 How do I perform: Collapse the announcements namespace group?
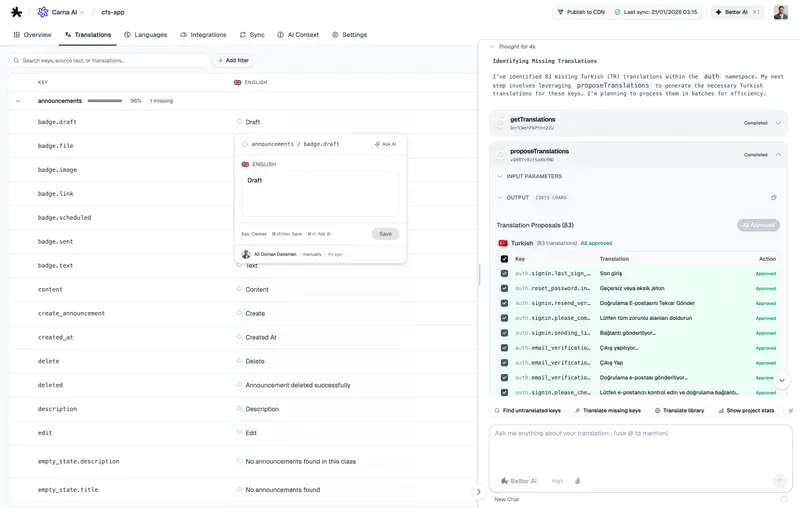coord(18,101)
